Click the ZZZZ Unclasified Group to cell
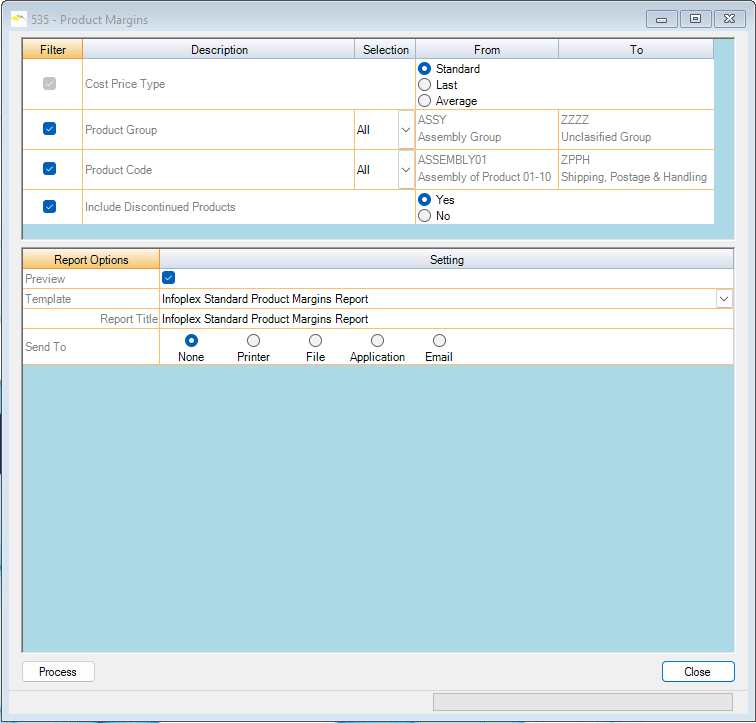 coord(636,130)
